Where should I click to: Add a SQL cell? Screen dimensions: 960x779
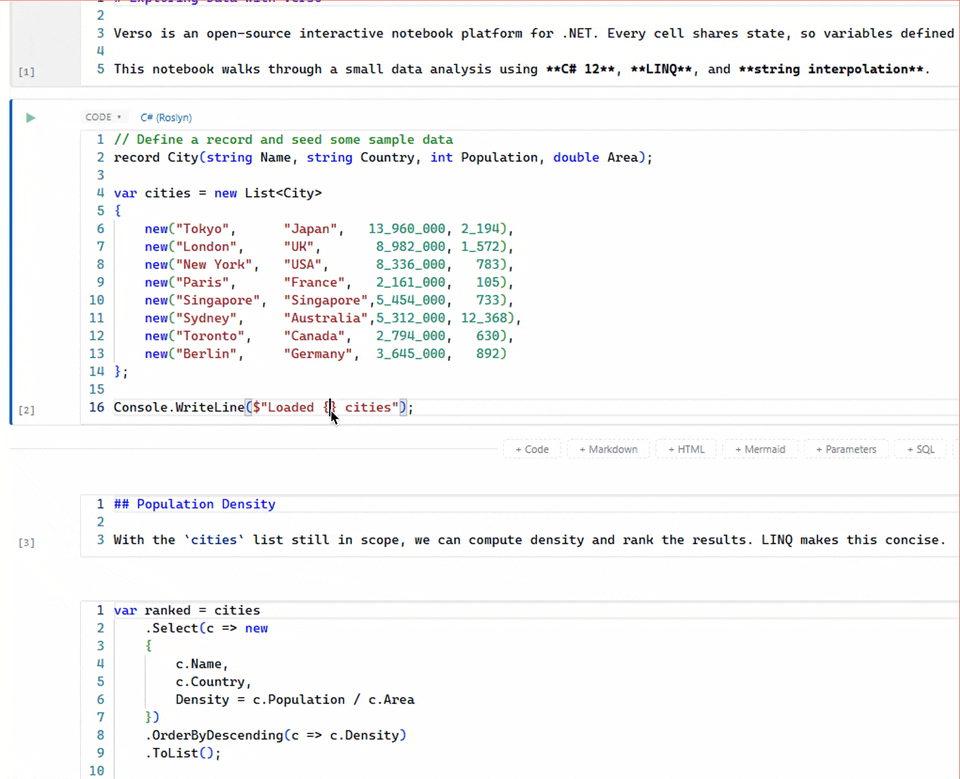[x=920, y=449]
